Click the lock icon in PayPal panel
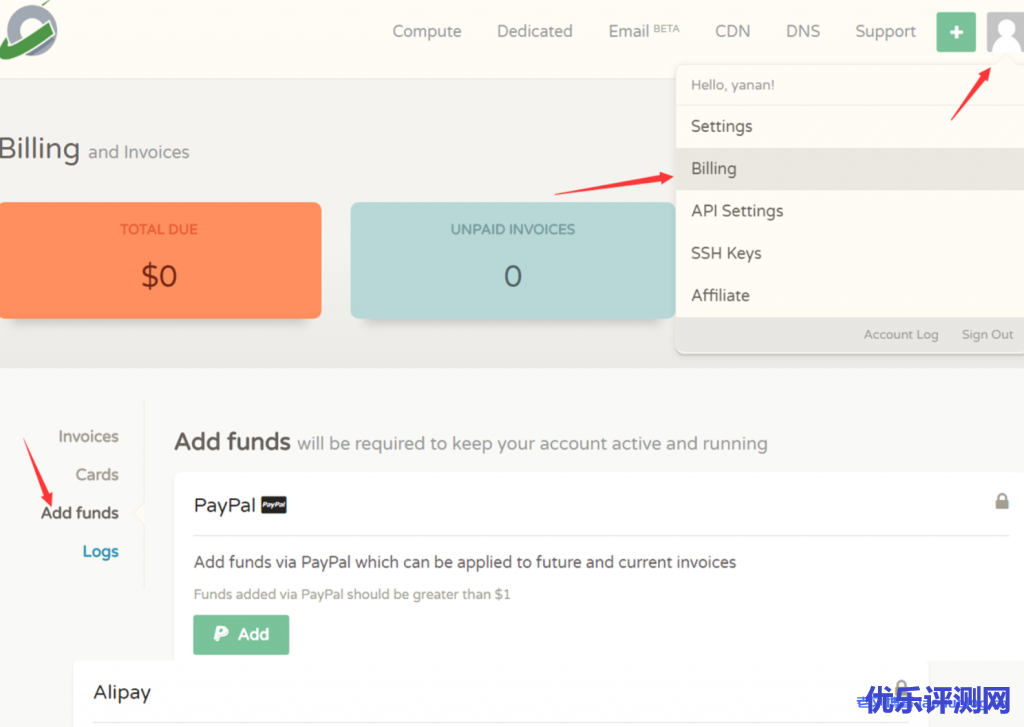Image resolution: width=1024 pixels, height=727 pixels. 1001,501
